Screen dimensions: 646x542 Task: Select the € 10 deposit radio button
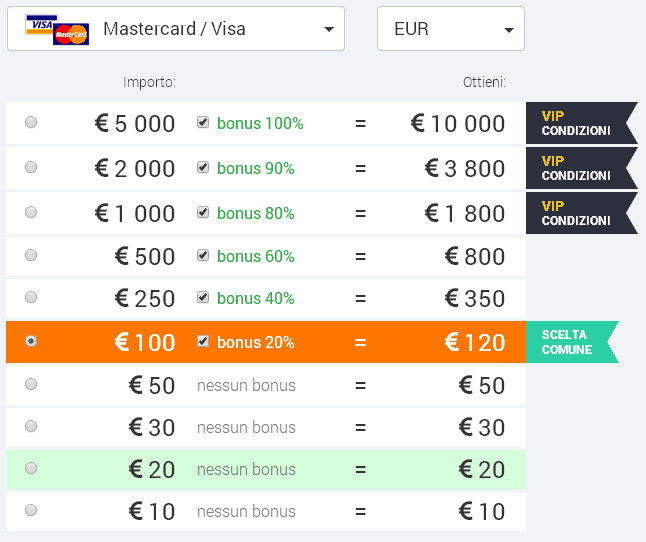pyautogui.click(x=31, y=510)
